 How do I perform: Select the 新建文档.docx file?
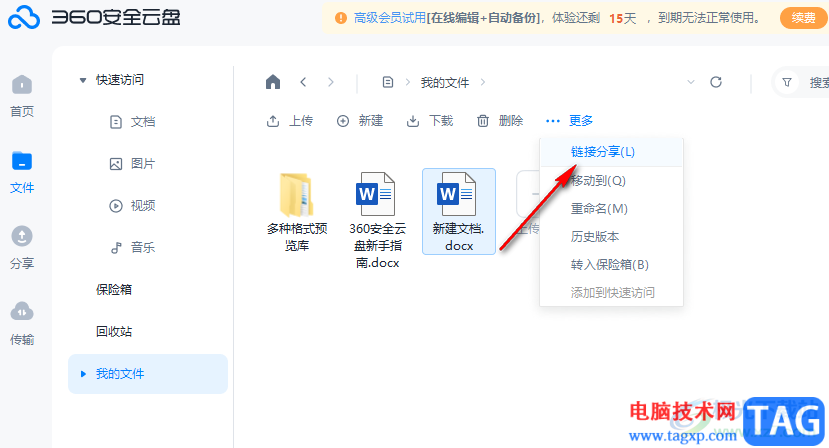[x=459, y=212]
